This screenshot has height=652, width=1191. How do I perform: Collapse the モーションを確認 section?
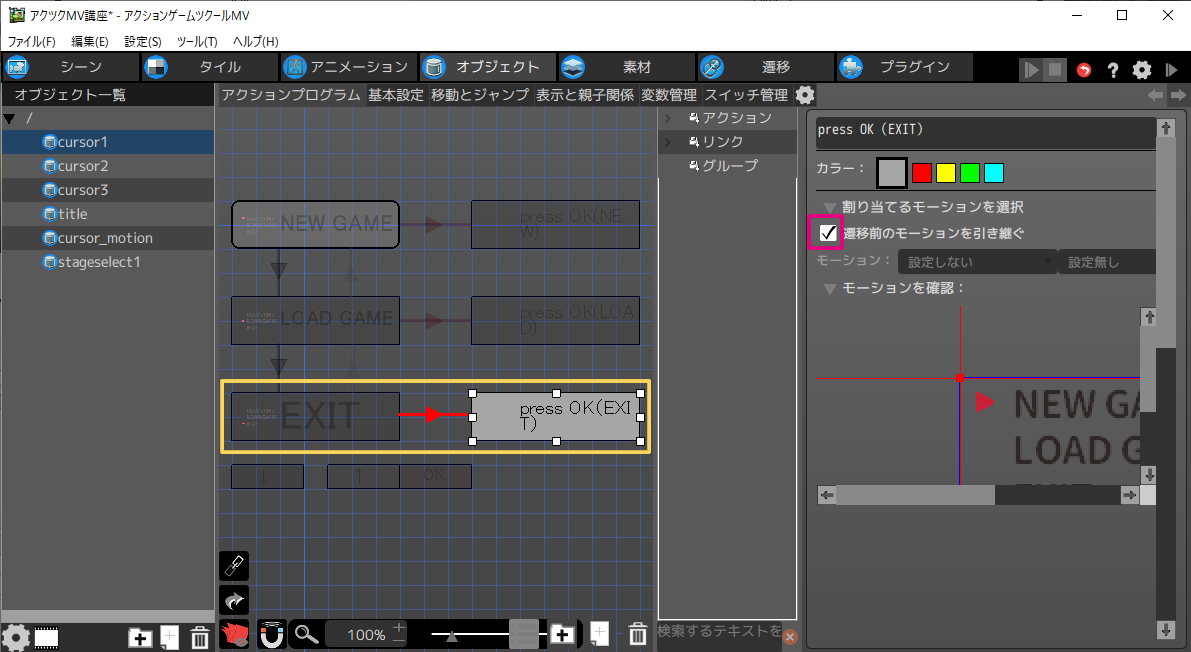pos(829,288)
